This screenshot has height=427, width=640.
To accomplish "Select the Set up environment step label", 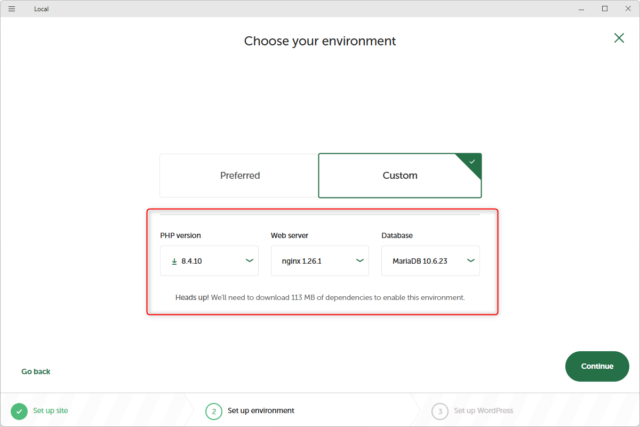I will (261, 411).
